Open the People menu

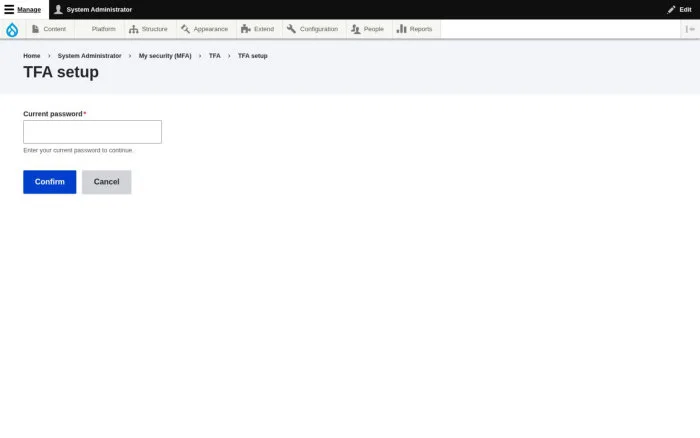tap(368, 29)
